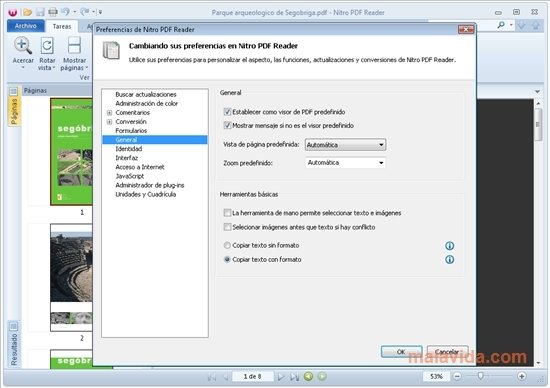Click OK to confirm preferences
The width and height of the screenshot is (550, 388).
(x=401, y=352)
